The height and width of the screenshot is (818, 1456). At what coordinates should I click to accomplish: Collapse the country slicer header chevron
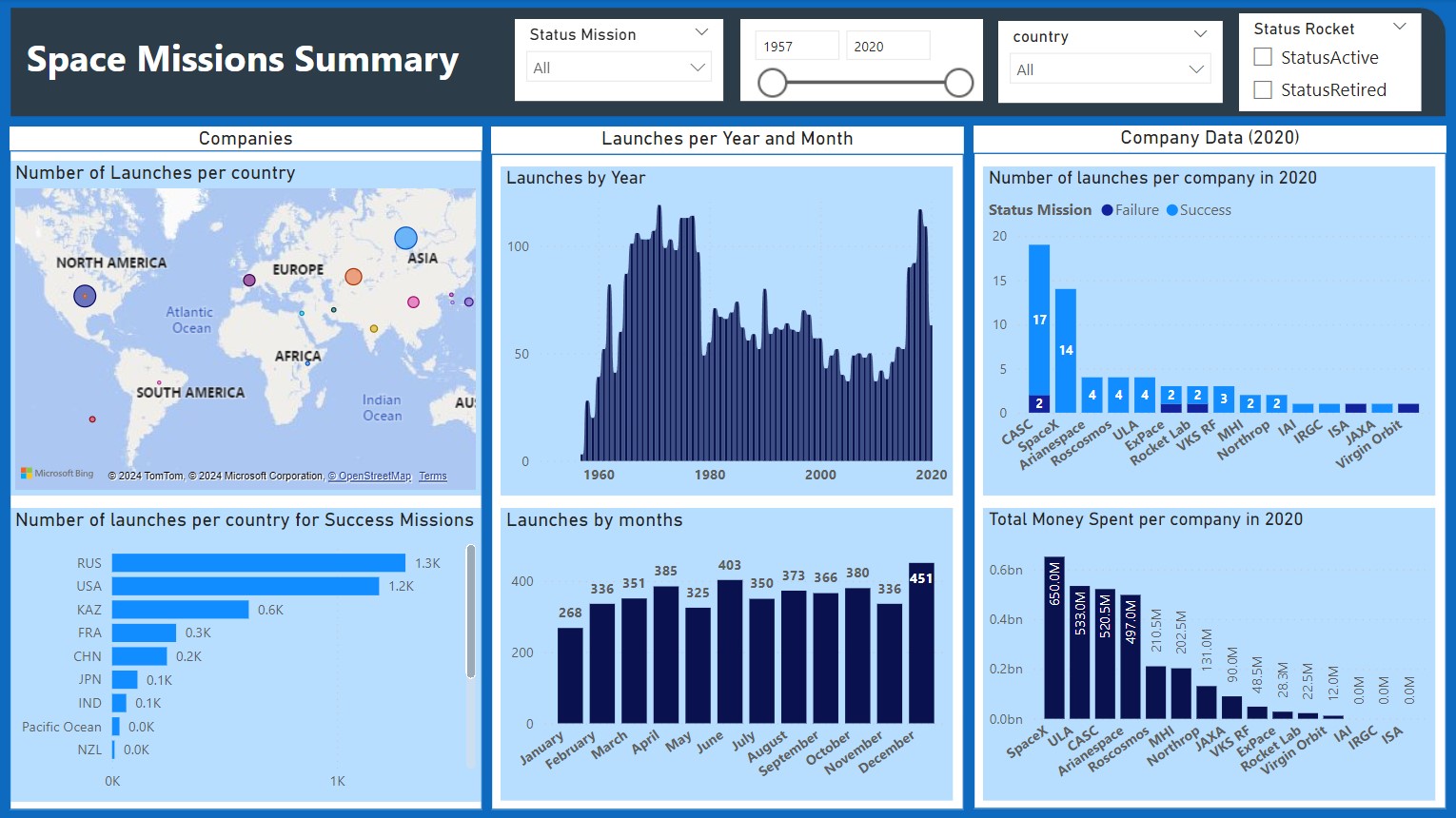pyautogui.click(x=1200, y=34)
